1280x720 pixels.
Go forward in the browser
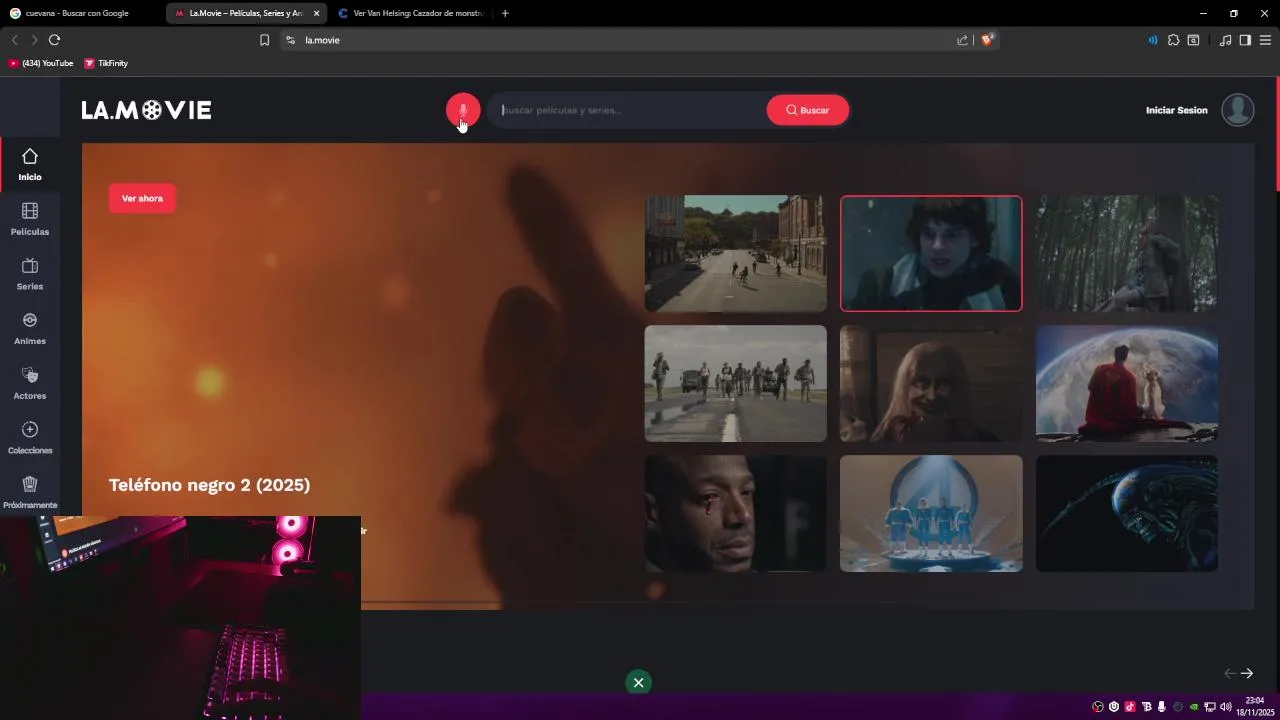34,40
